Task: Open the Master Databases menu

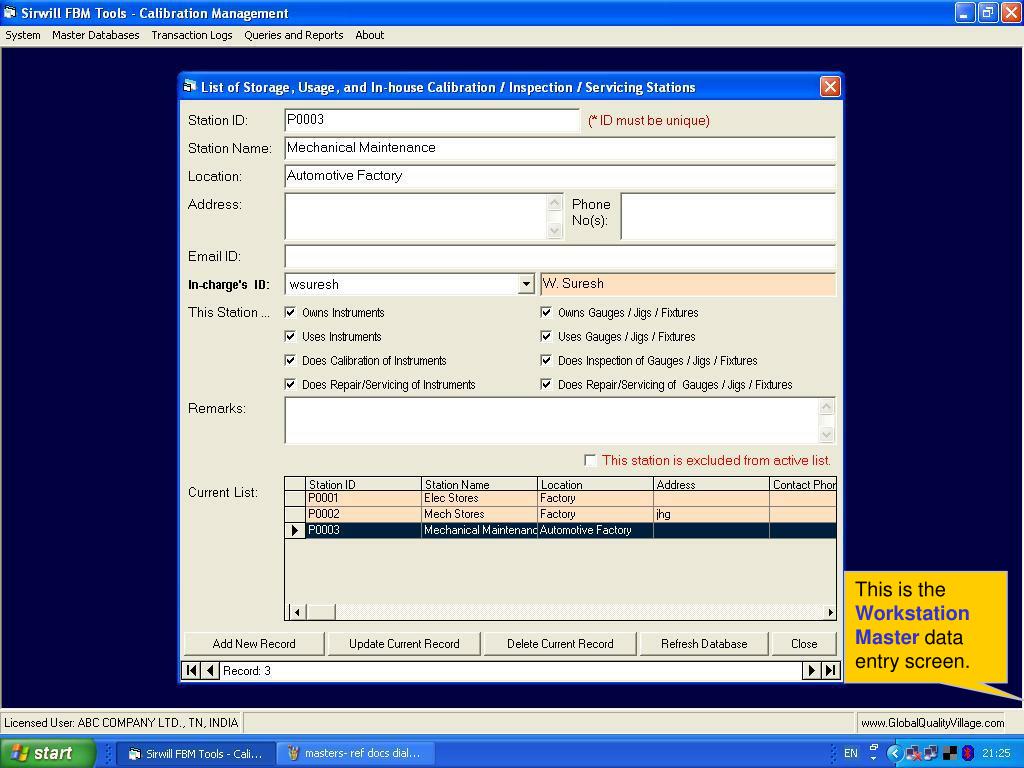Action: pos(96,35)
